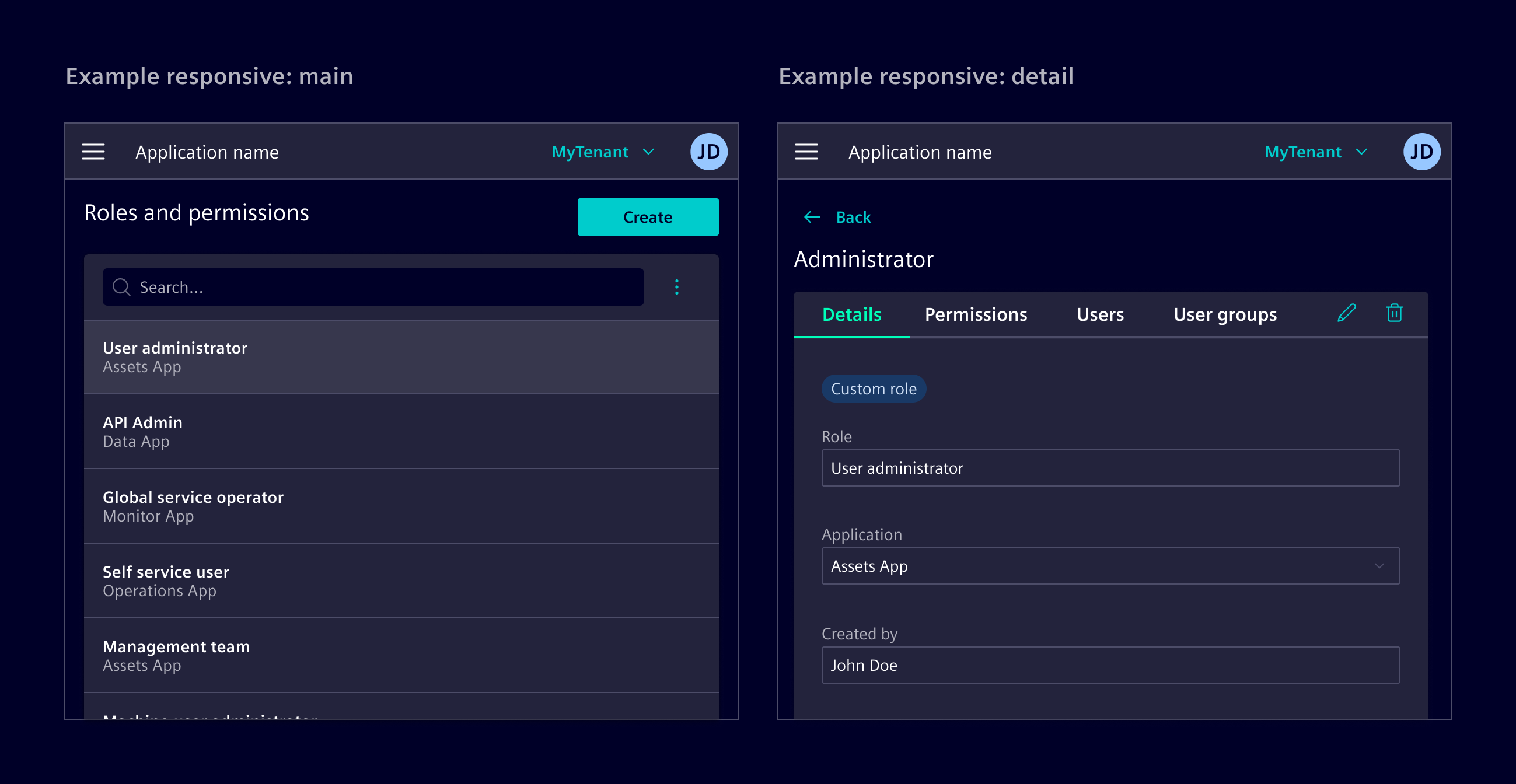Select the API Admin role entry

tap(401, 431)
